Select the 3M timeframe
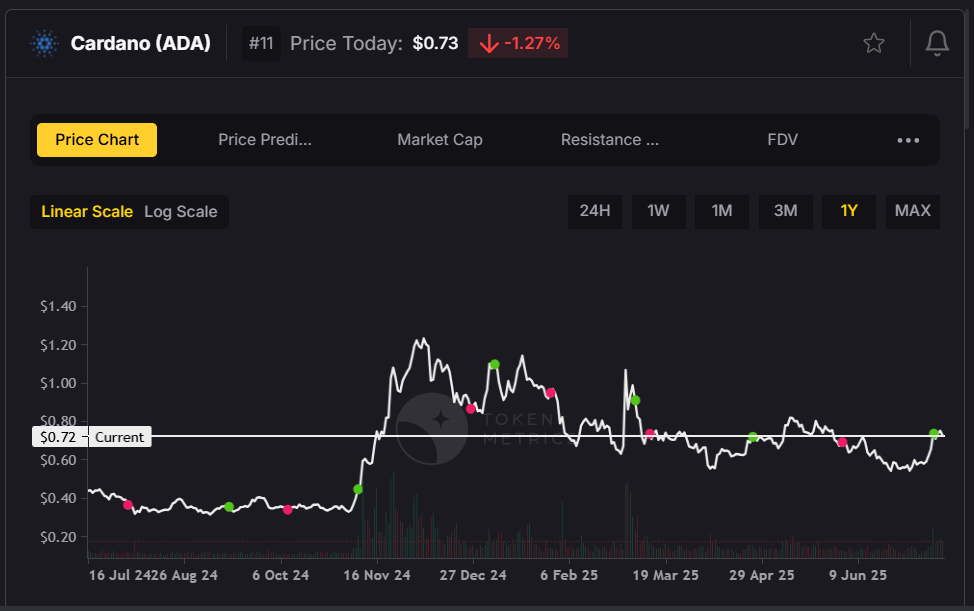 (786, 211)
